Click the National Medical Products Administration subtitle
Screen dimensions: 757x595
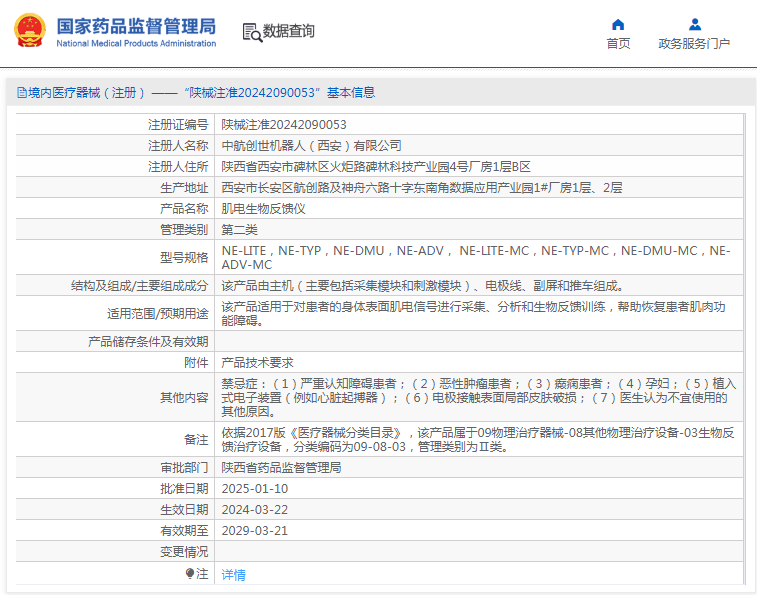click(x=136, y=44)
